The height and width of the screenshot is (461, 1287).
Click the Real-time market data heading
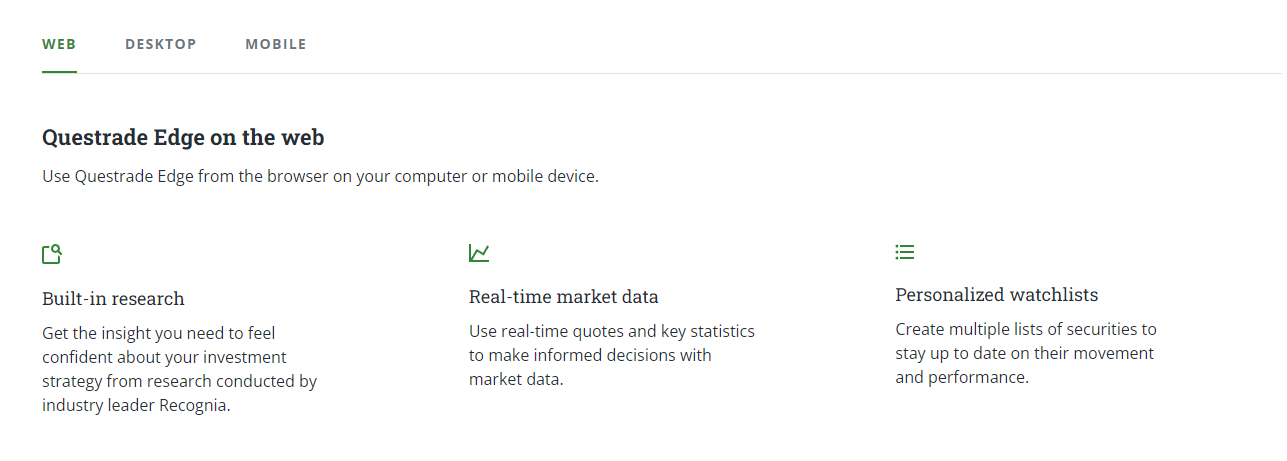coord(563,297)
